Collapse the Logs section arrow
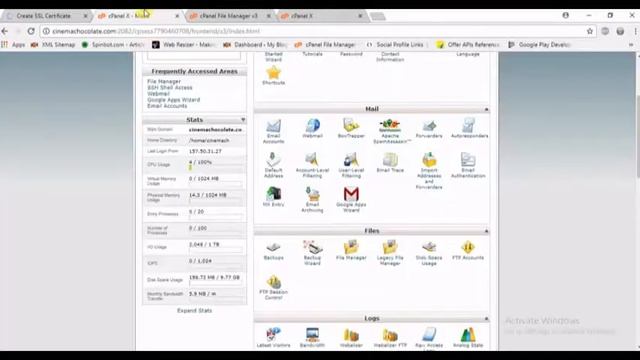This screenshot has height=360, width=640. click(x=486, y=318)
